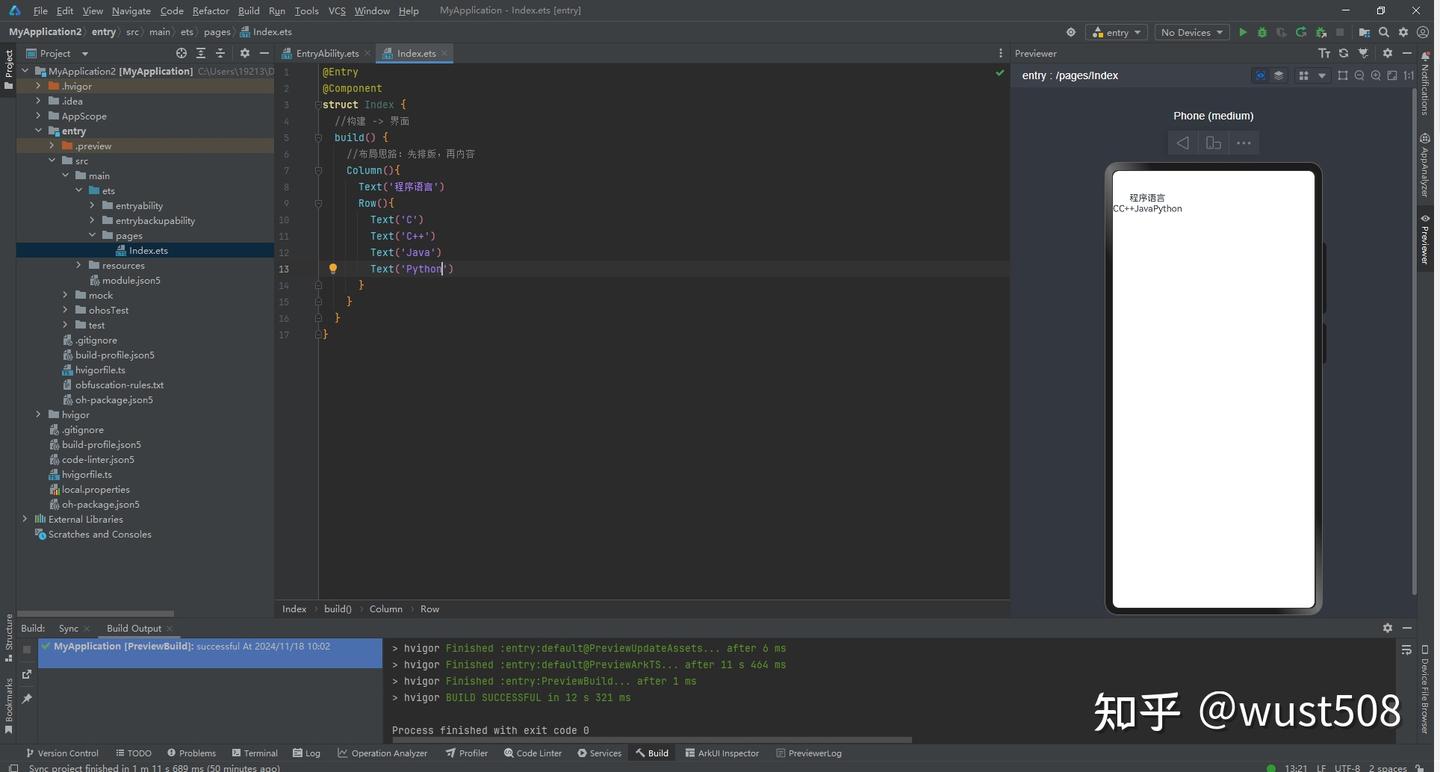Screen dimensions: 1440x772
Task: Open the Problems tool window
Action: [191, 753]
